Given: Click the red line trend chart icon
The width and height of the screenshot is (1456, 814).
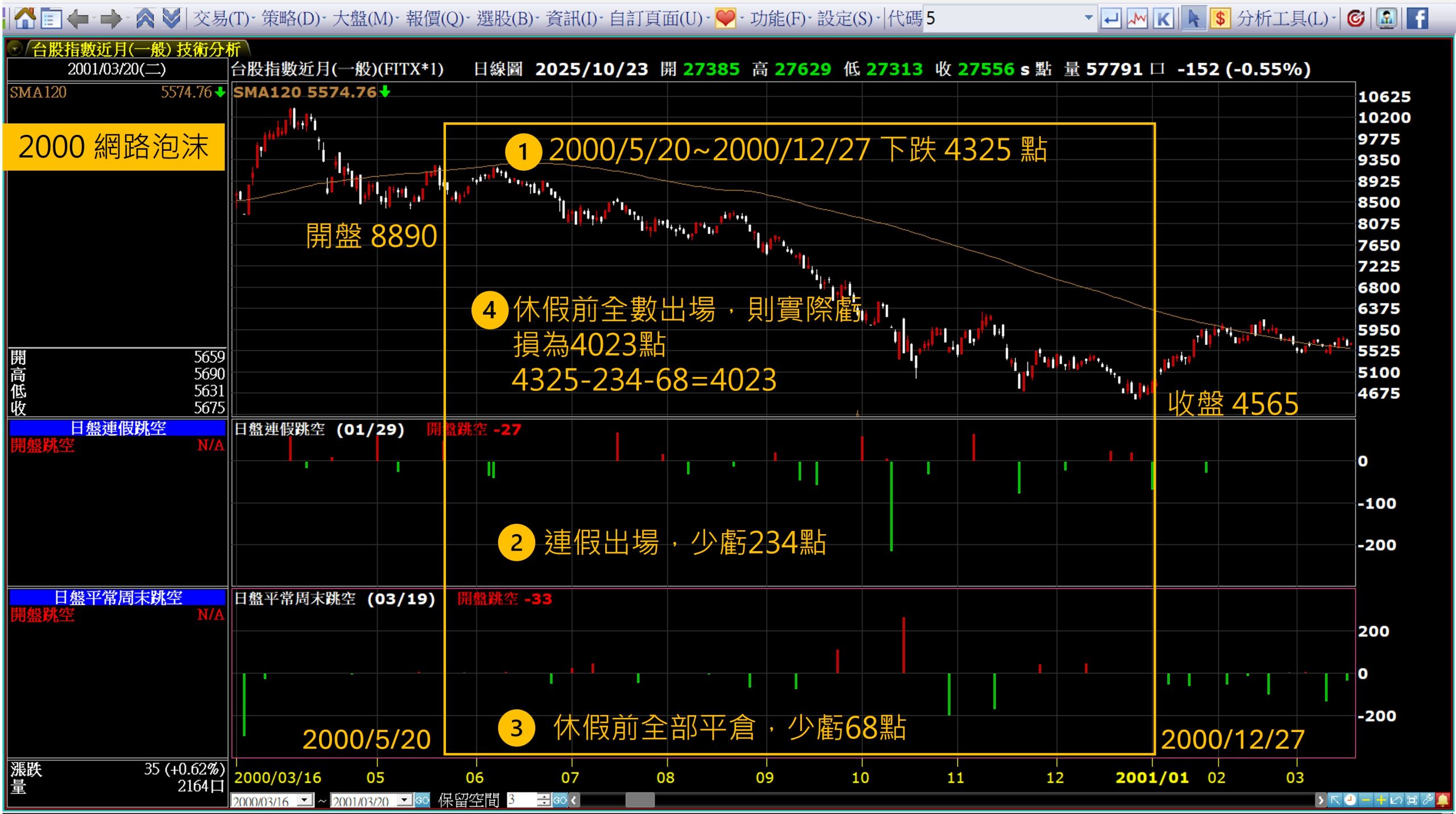Looking at the screenshot, I should (x=1137, y=18).
